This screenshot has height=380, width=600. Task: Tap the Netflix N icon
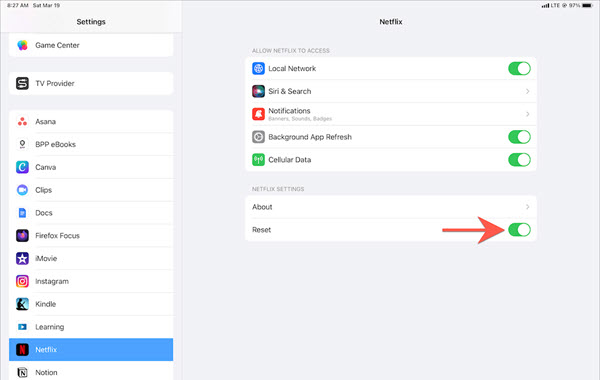(x=22, y=349)
